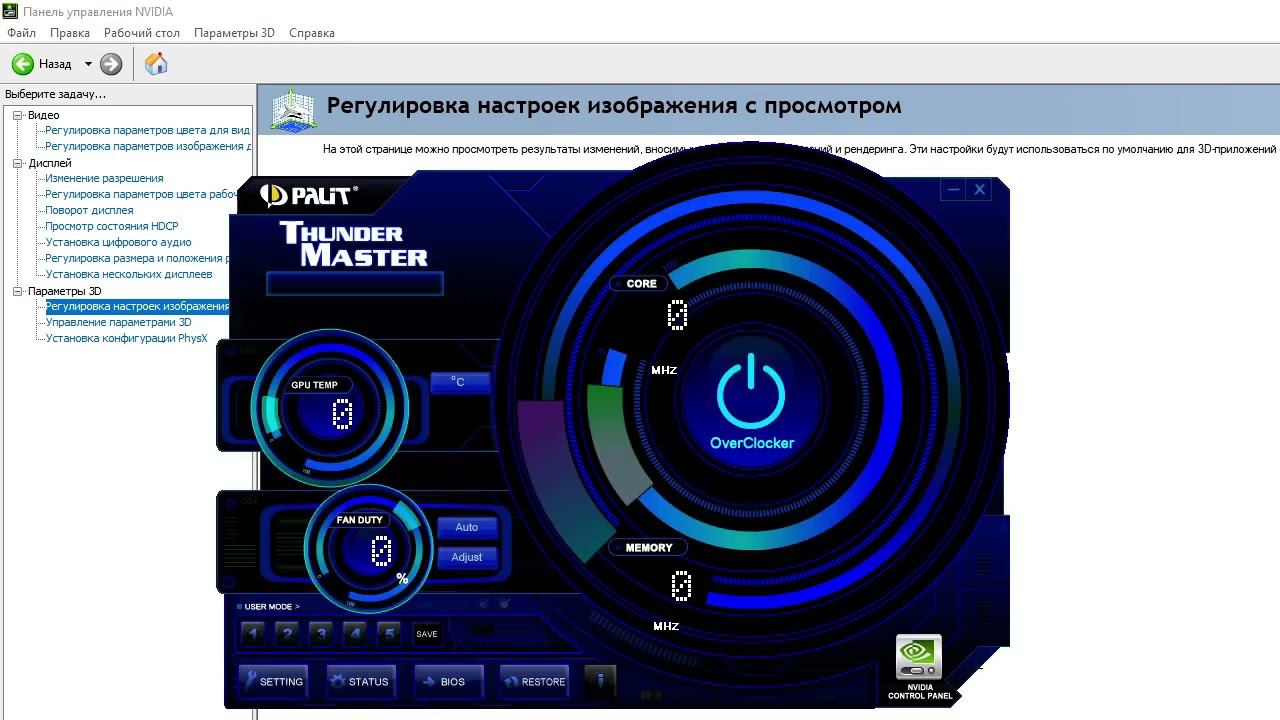Click the FAN DUTY dial gauge
Viewport: 1280px width, 720px height.
point(367,548)
